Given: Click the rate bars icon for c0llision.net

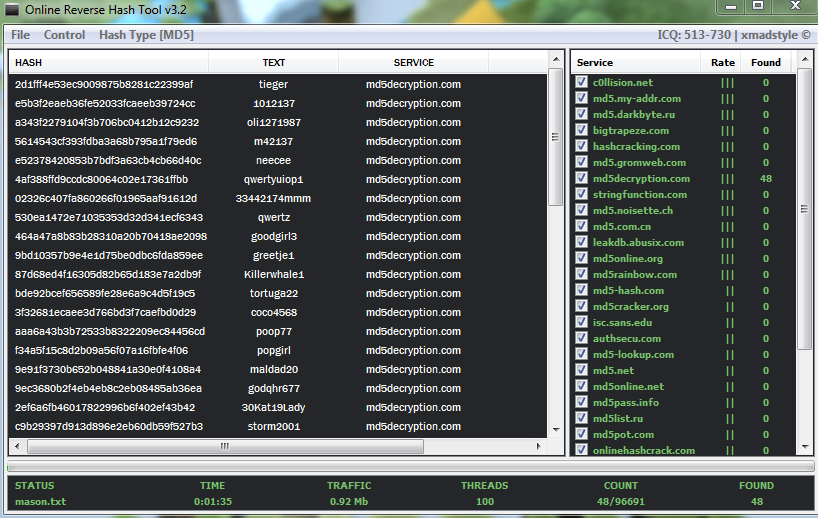Looking at the screenshot, I should 727,83.
